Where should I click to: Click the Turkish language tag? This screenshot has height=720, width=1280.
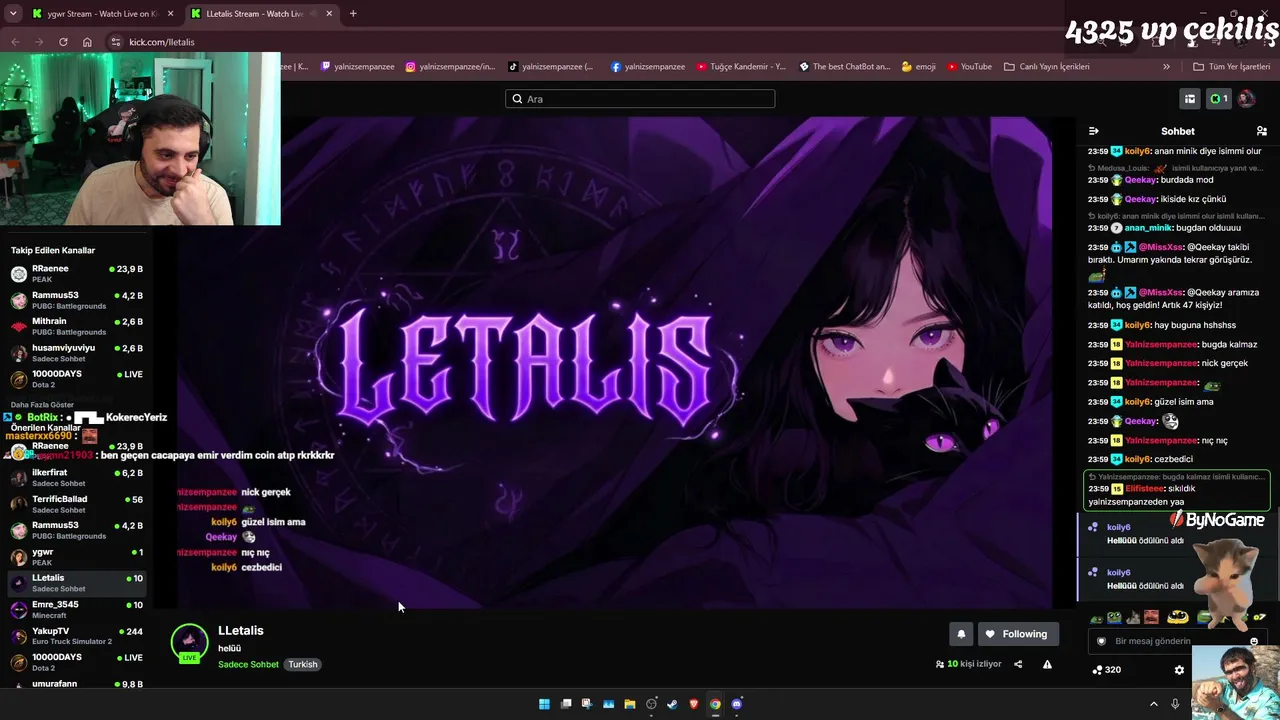[x=303, y=665]
